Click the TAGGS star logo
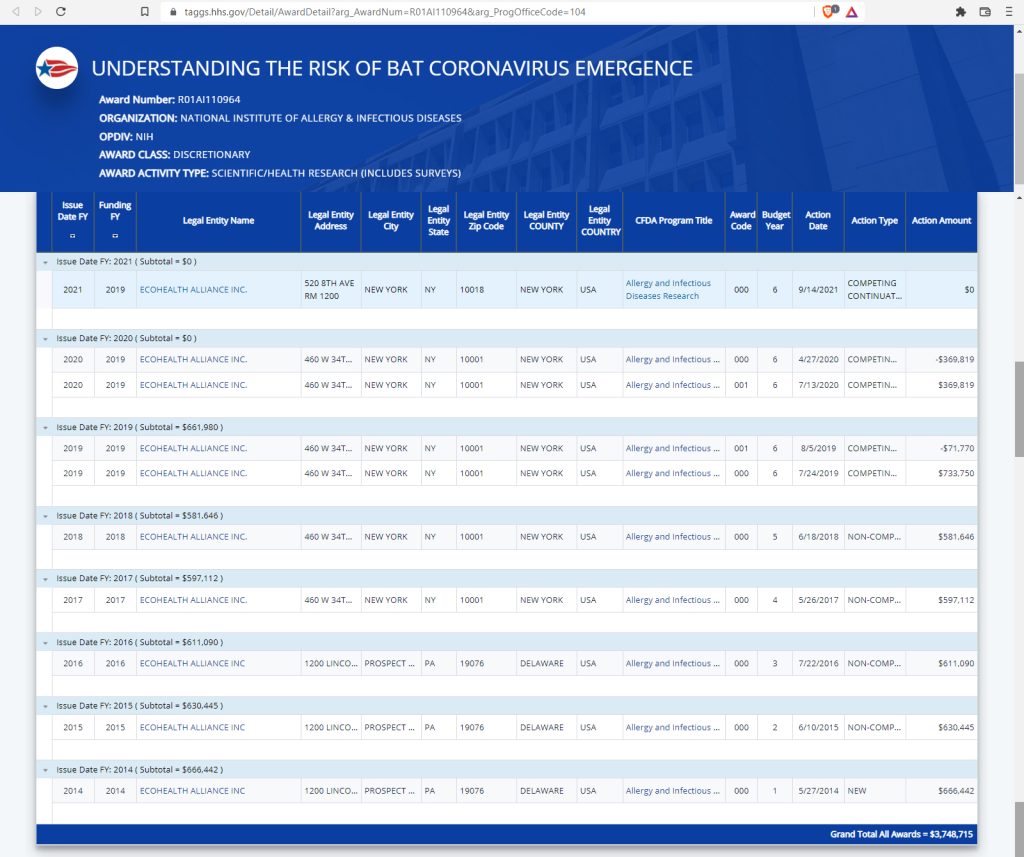1024x857 pixels. 57,68
